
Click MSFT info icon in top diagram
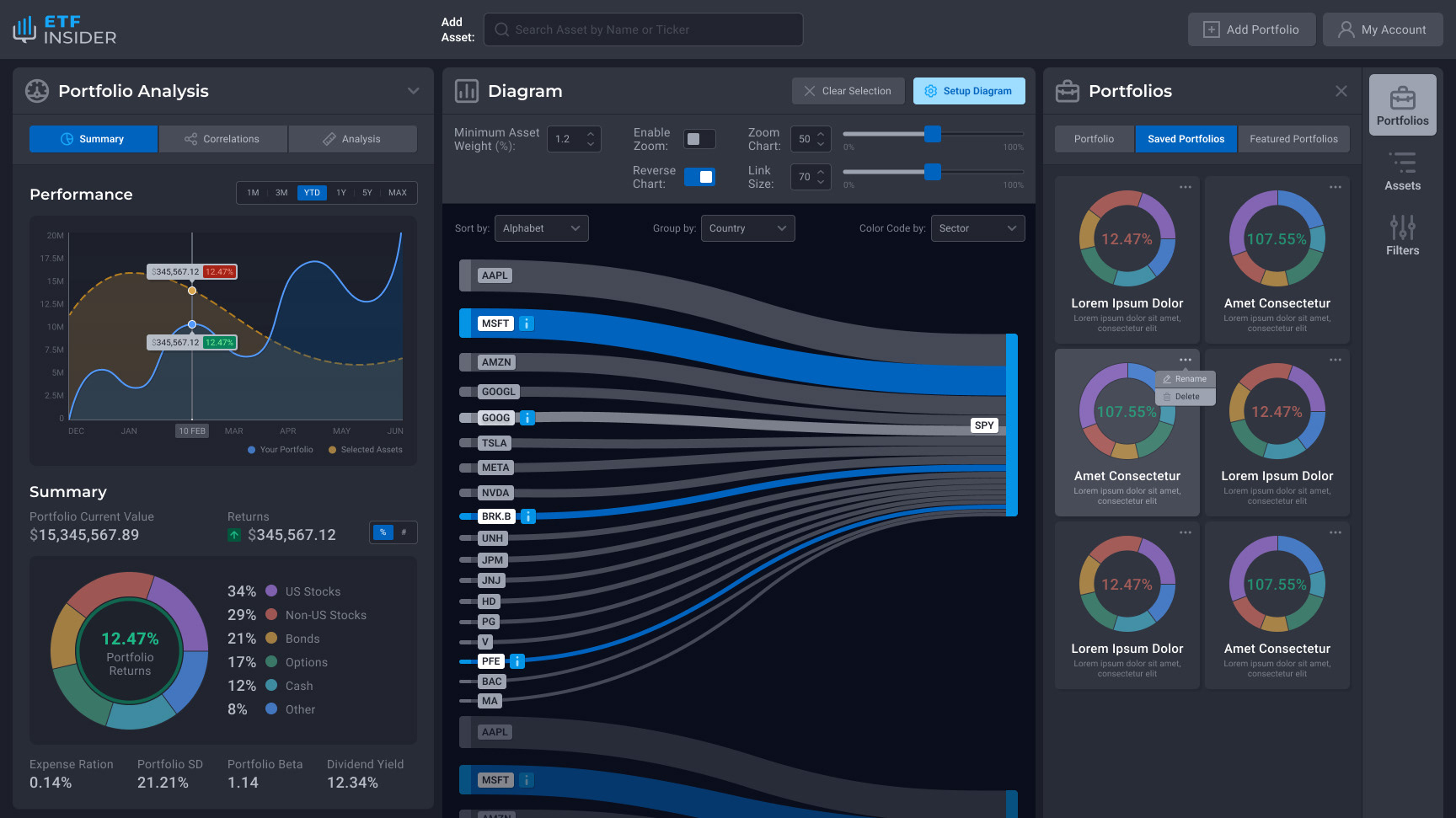(527, 323)
